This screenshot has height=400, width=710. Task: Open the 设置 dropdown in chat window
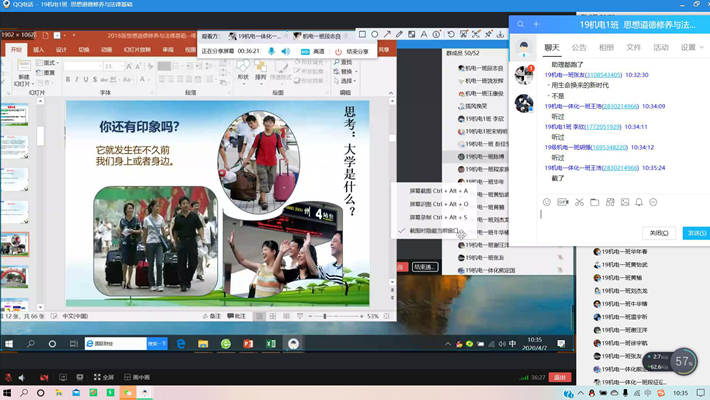pyautogui.click(x=691, y=47)
